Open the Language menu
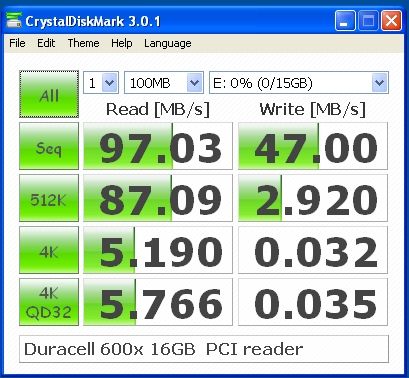This screenshot has height=378, width=409. tap(168, 44)
